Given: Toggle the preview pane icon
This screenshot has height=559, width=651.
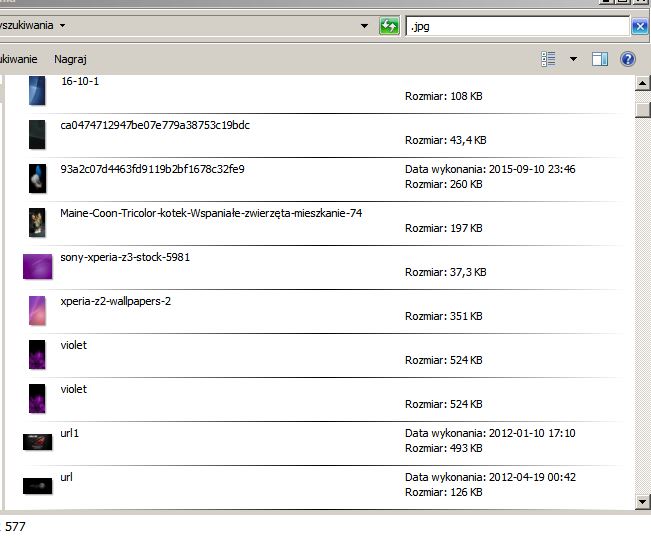Looking at the screenshot, I should pos(600,59).
